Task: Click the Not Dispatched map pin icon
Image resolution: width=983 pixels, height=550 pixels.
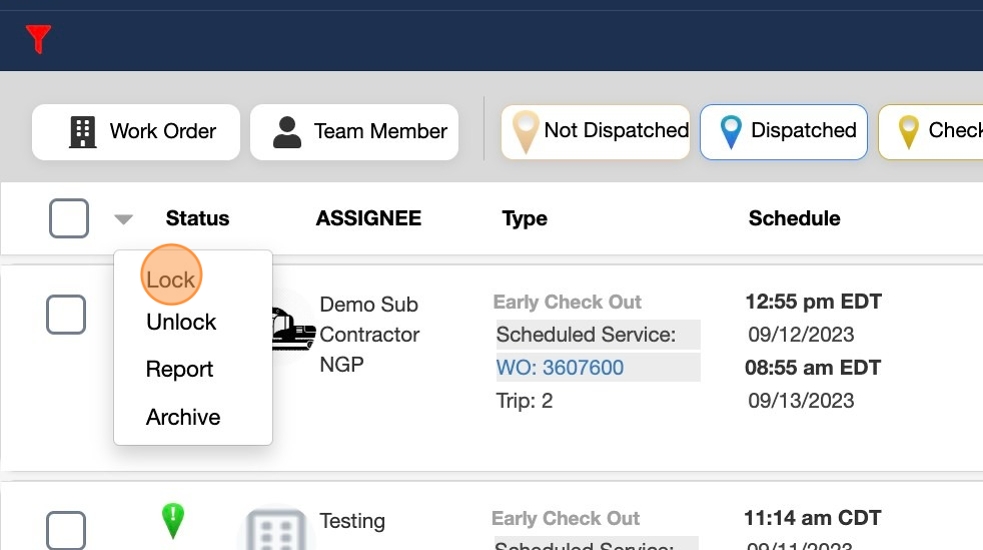Action: [525, 131]
